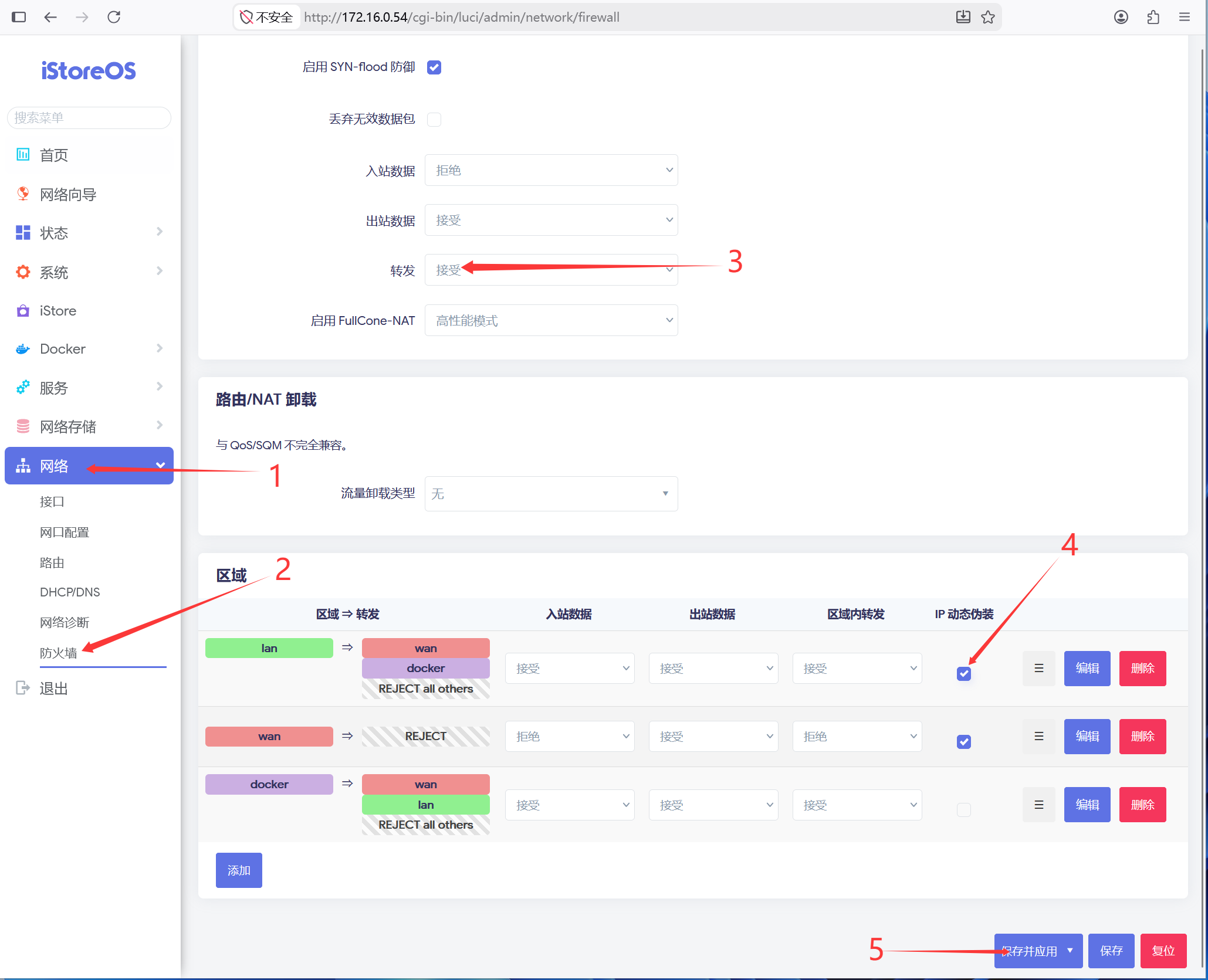This screenshot has height=980, width=1208.
Task: Open the browser account profile icon
Action: 1121,17
